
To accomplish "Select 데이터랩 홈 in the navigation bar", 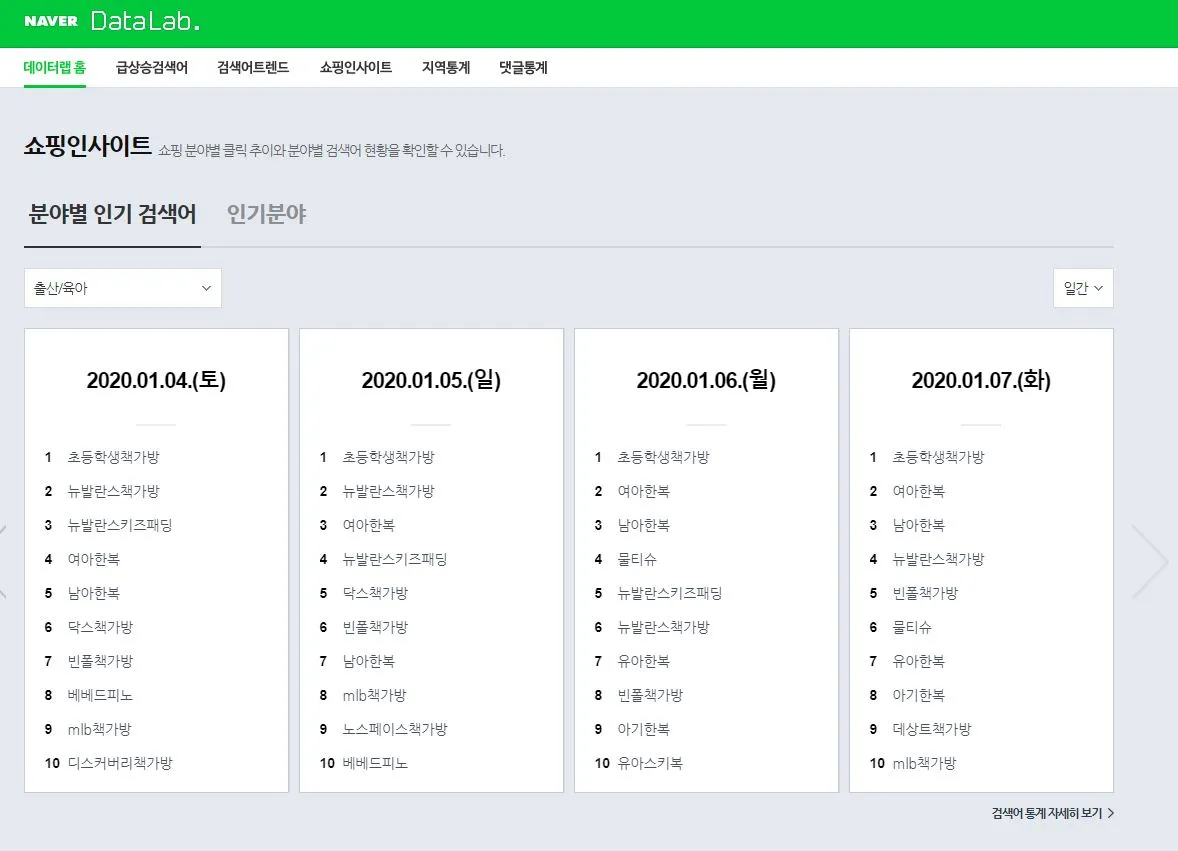I will coord(54,67).
